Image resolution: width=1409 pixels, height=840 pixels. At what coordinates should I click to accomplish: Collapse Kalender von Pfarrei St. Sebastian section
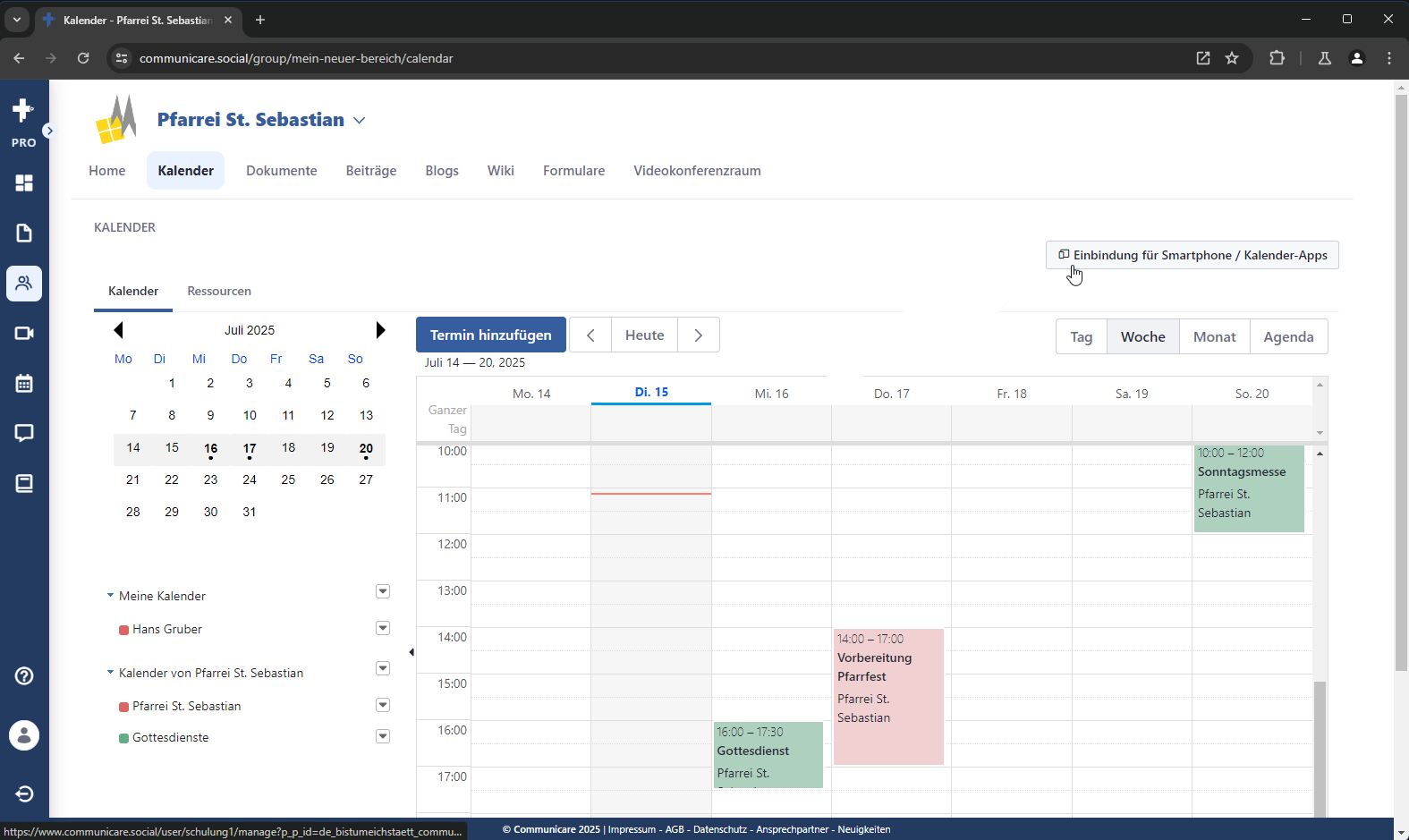click(x=110, y=673)
